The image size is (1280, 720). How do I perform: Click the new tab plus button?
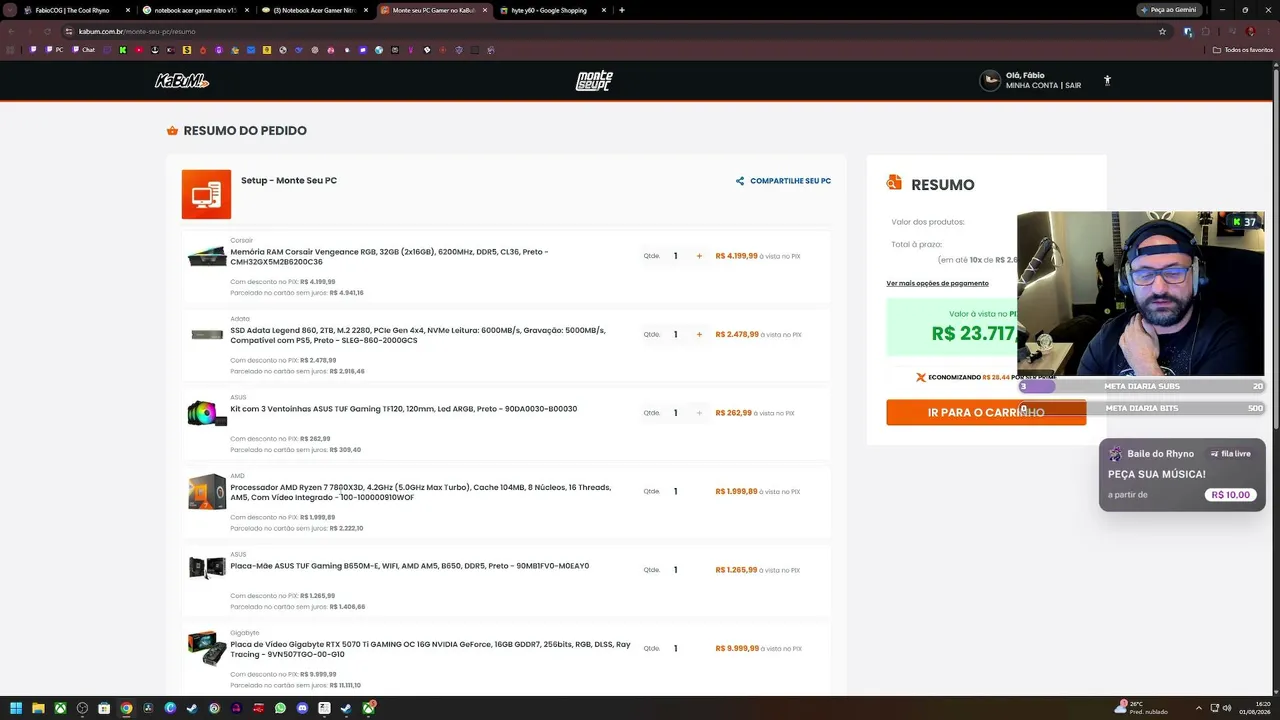(x=622, y=10)
